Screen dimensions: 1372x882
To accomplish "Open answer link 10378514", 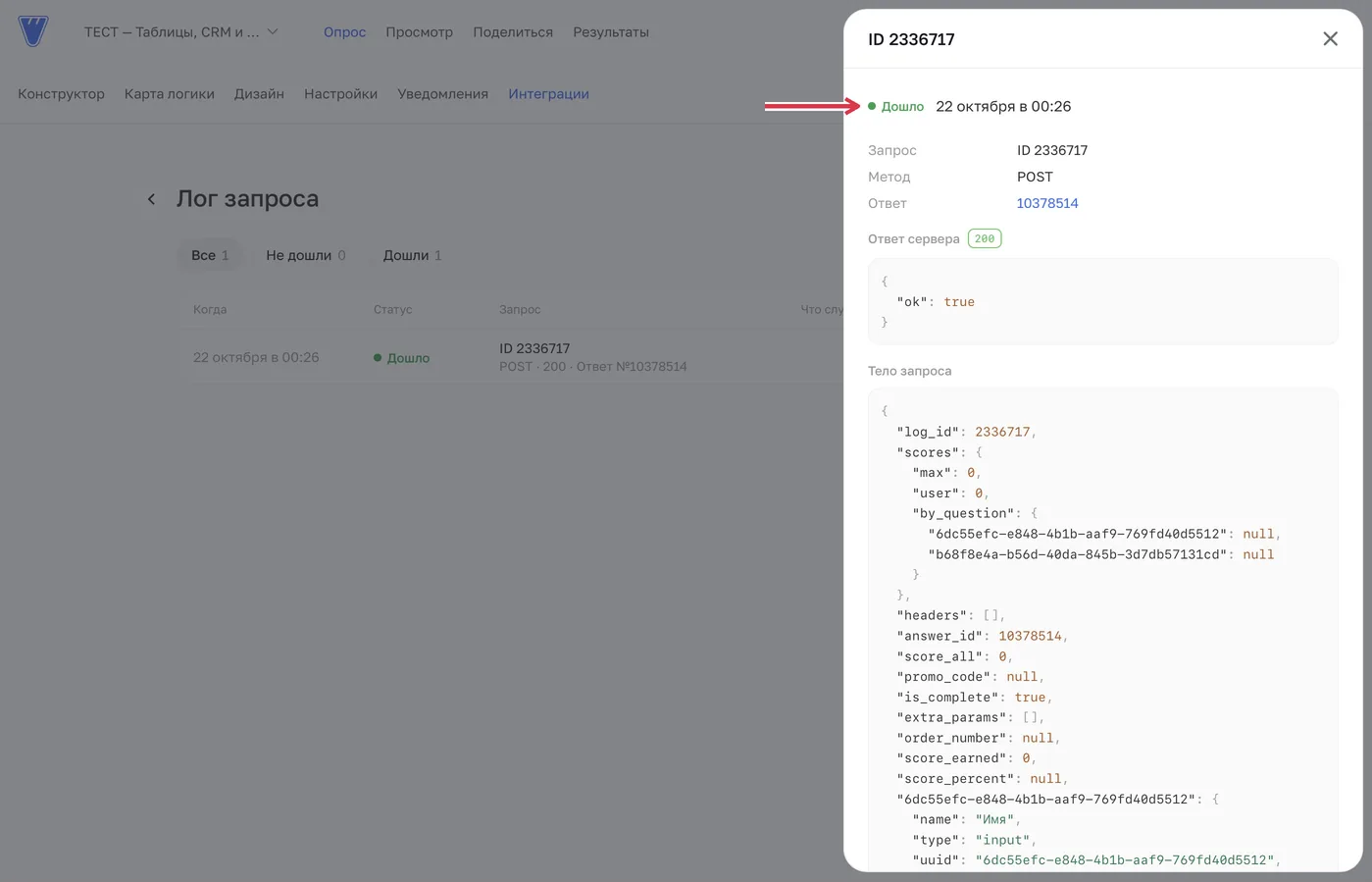I will (1047, 203).
